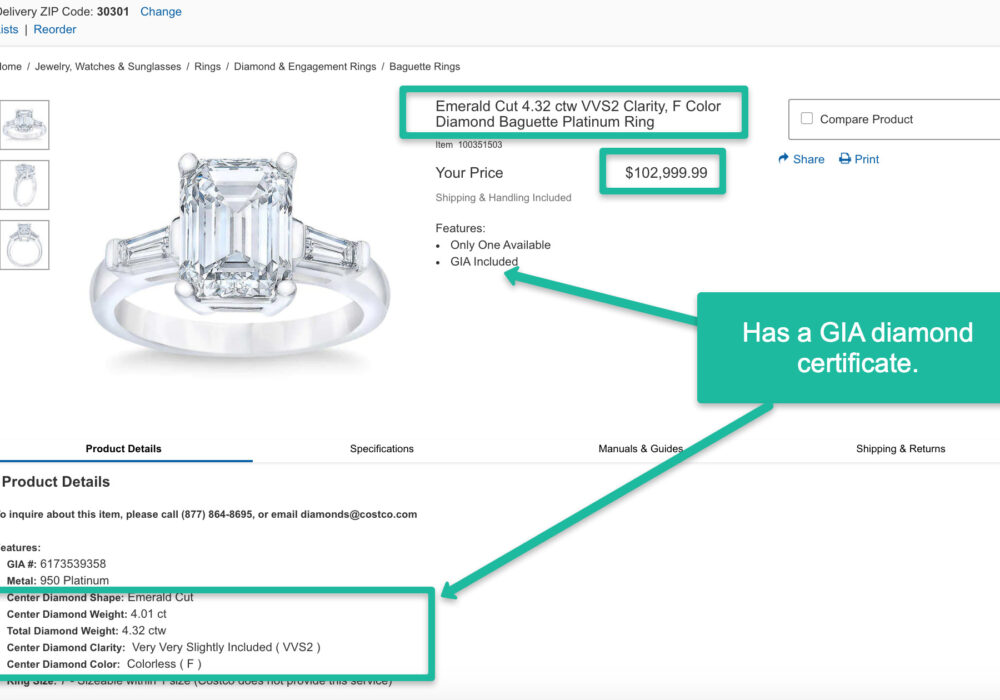Click the Share arrow icon
This screenshot has width=1000, height=700.
coord(785,159)
